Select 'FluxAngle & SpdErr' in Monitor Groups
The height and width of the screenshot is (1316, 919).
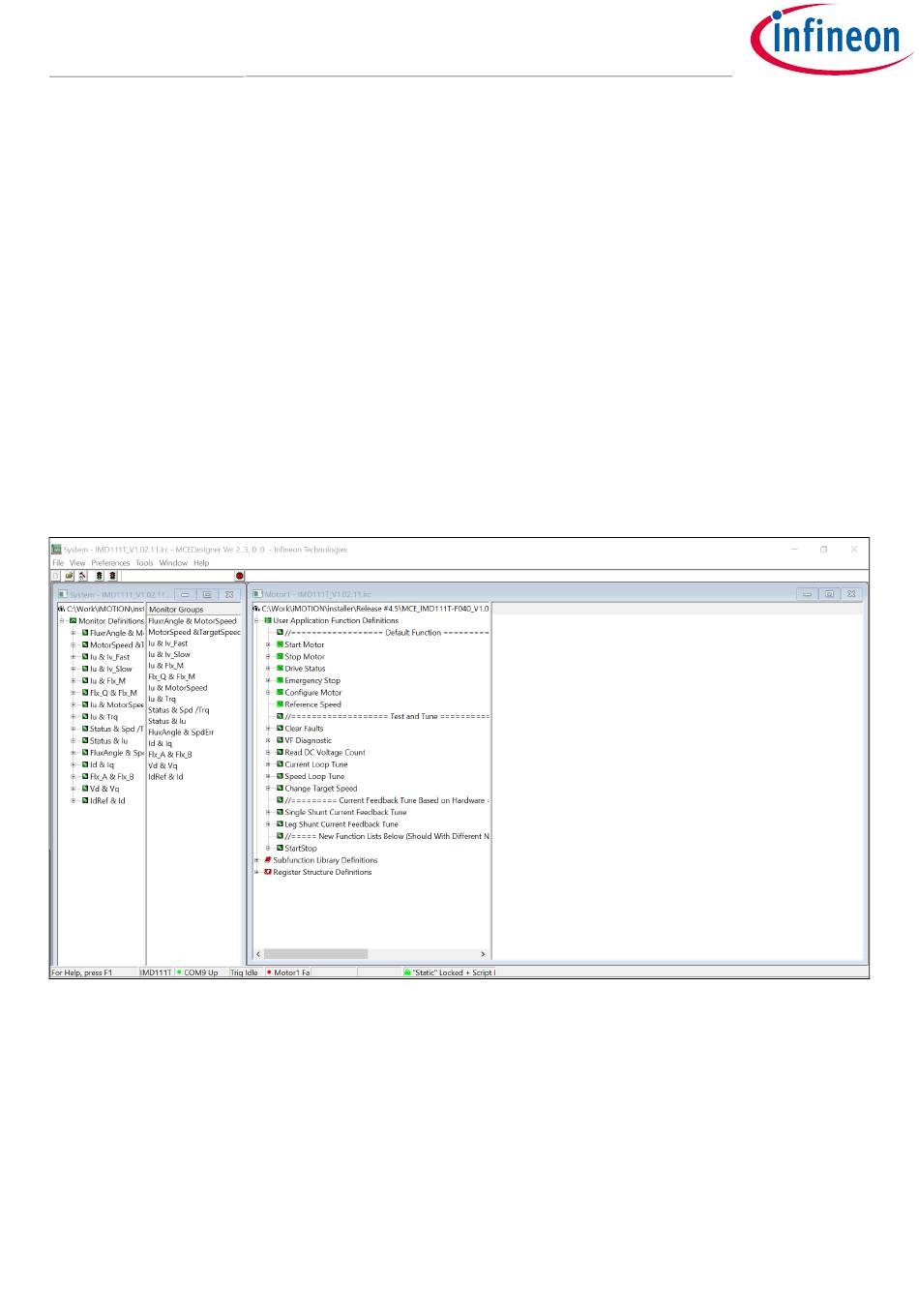tap(181, 733)
